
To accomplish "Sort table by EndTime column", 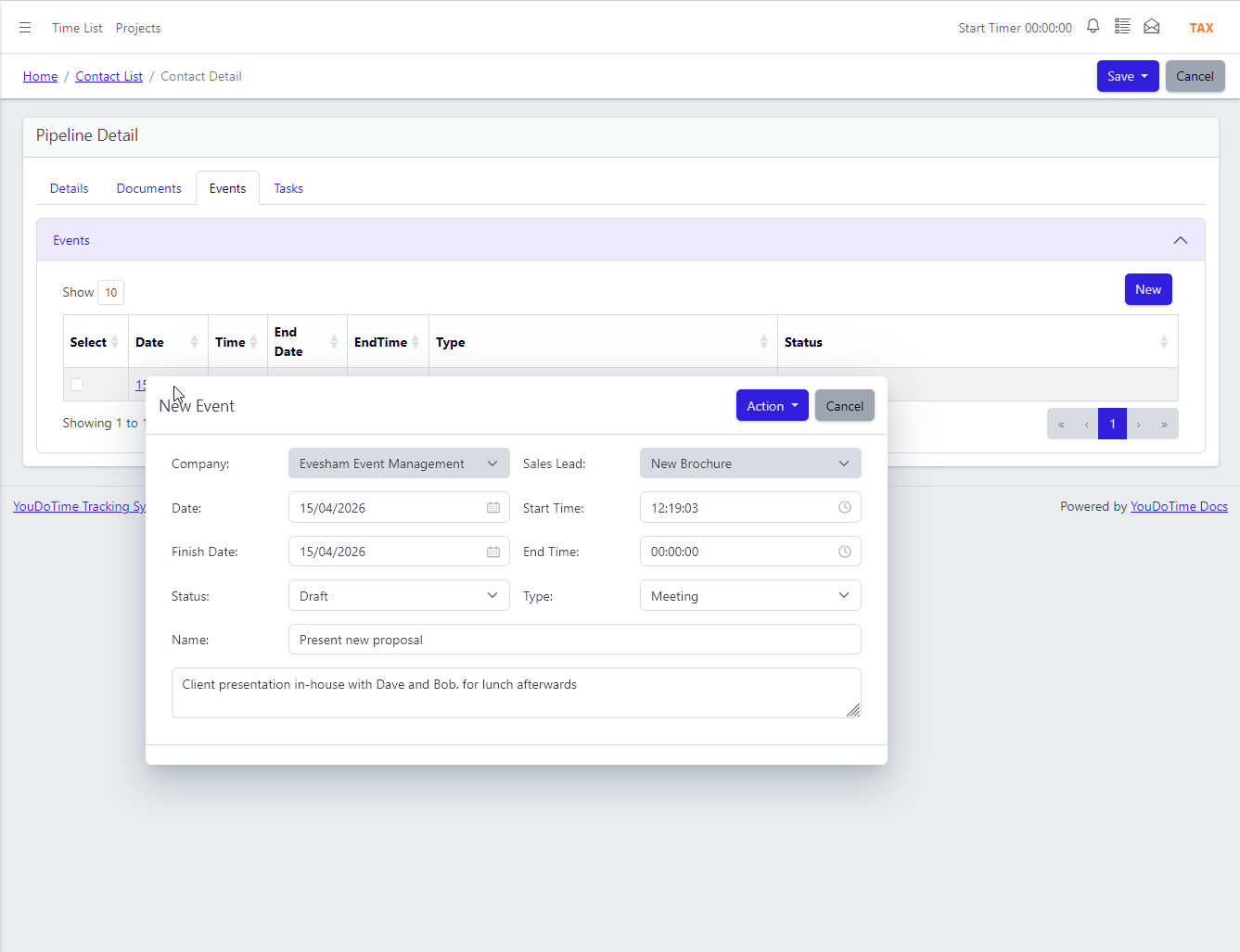I will [x=415, y=342].
